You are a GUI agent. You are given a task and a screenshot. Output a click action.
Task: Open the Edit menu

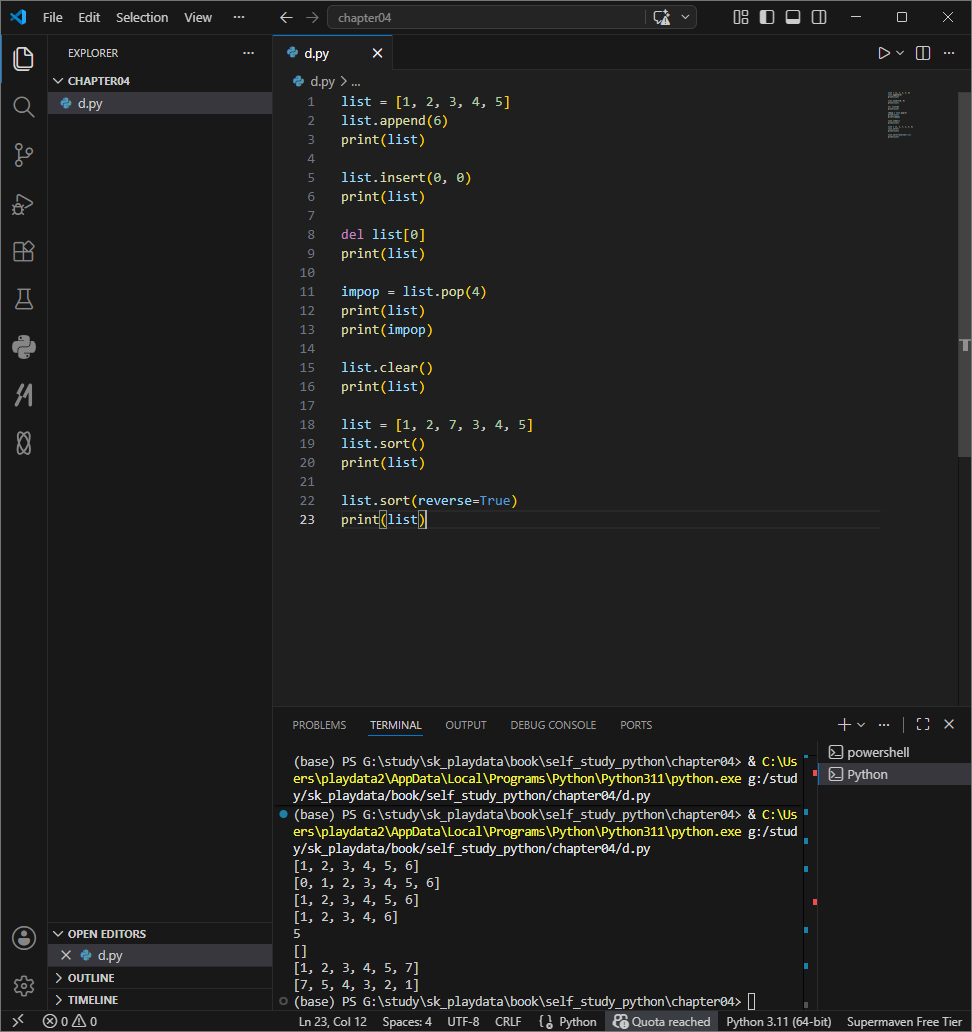click(x=89, y=18)
